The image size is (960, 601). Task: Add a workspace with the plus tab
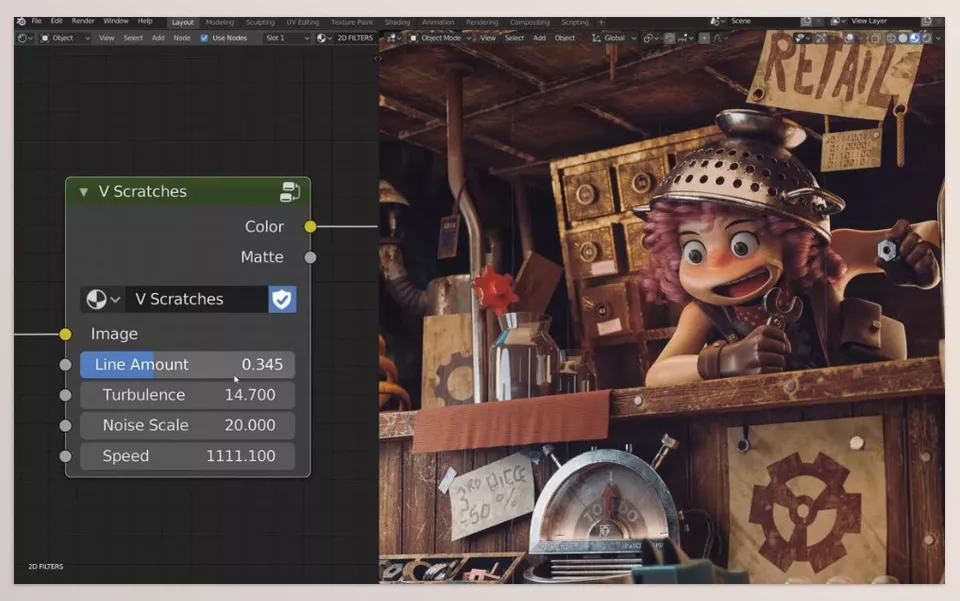pos(601,22)
